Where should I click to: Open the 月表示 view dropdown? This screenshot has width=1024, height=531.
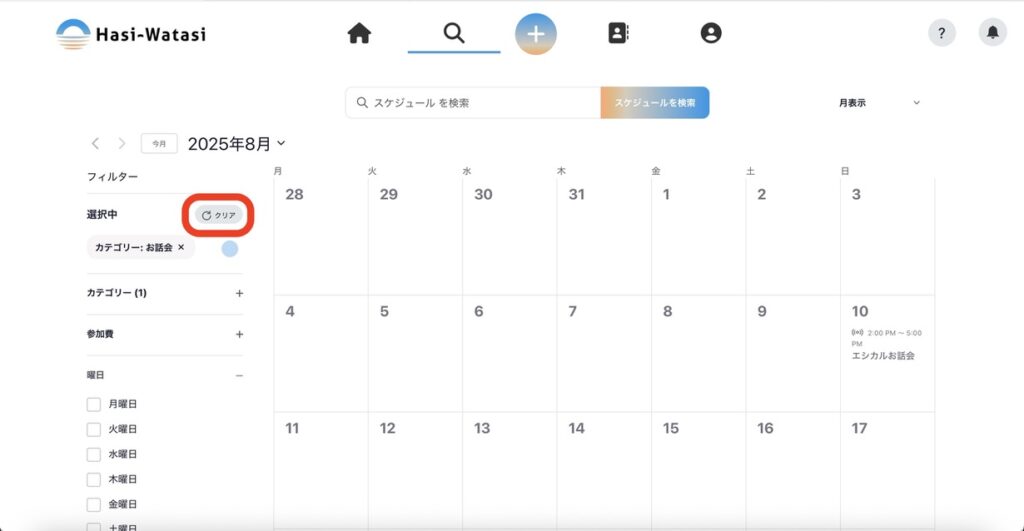(879, 103)
